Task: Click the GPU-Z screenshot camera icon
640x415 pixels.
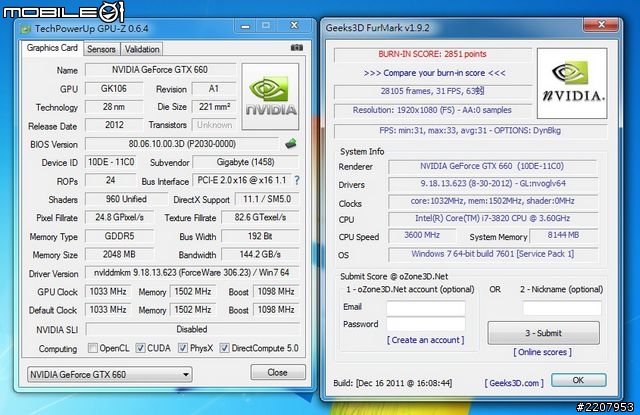Action: 297,48
